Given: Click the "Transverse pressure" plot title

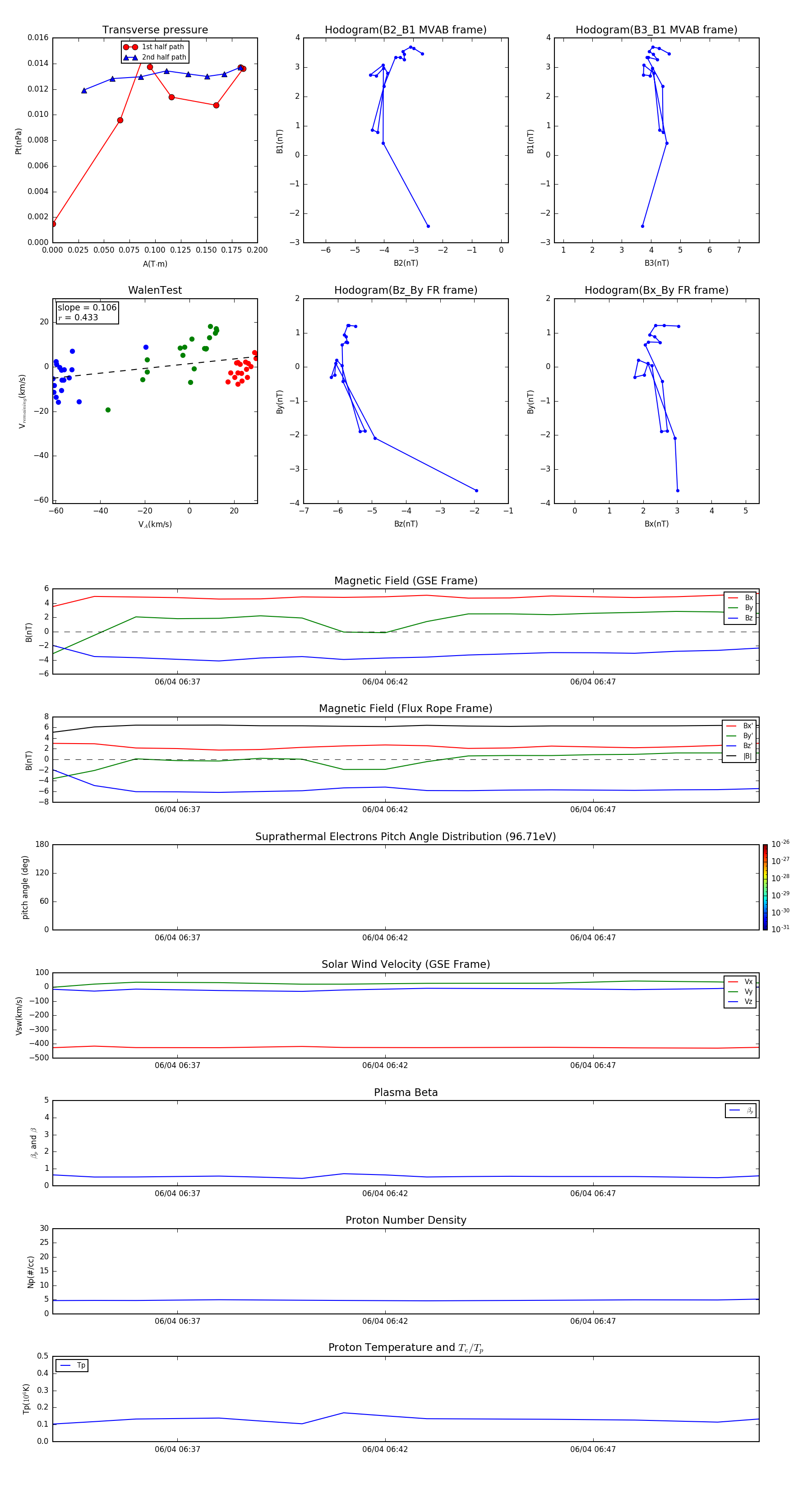Looking at the screenshot, I should 155,30.
